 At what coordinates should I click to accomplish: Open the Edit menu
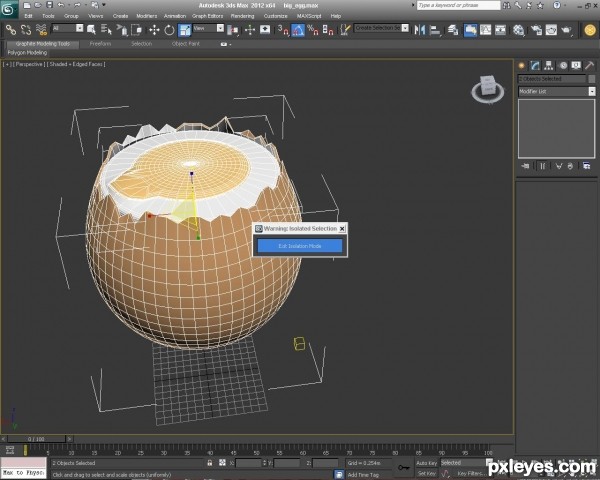point(28,16)
